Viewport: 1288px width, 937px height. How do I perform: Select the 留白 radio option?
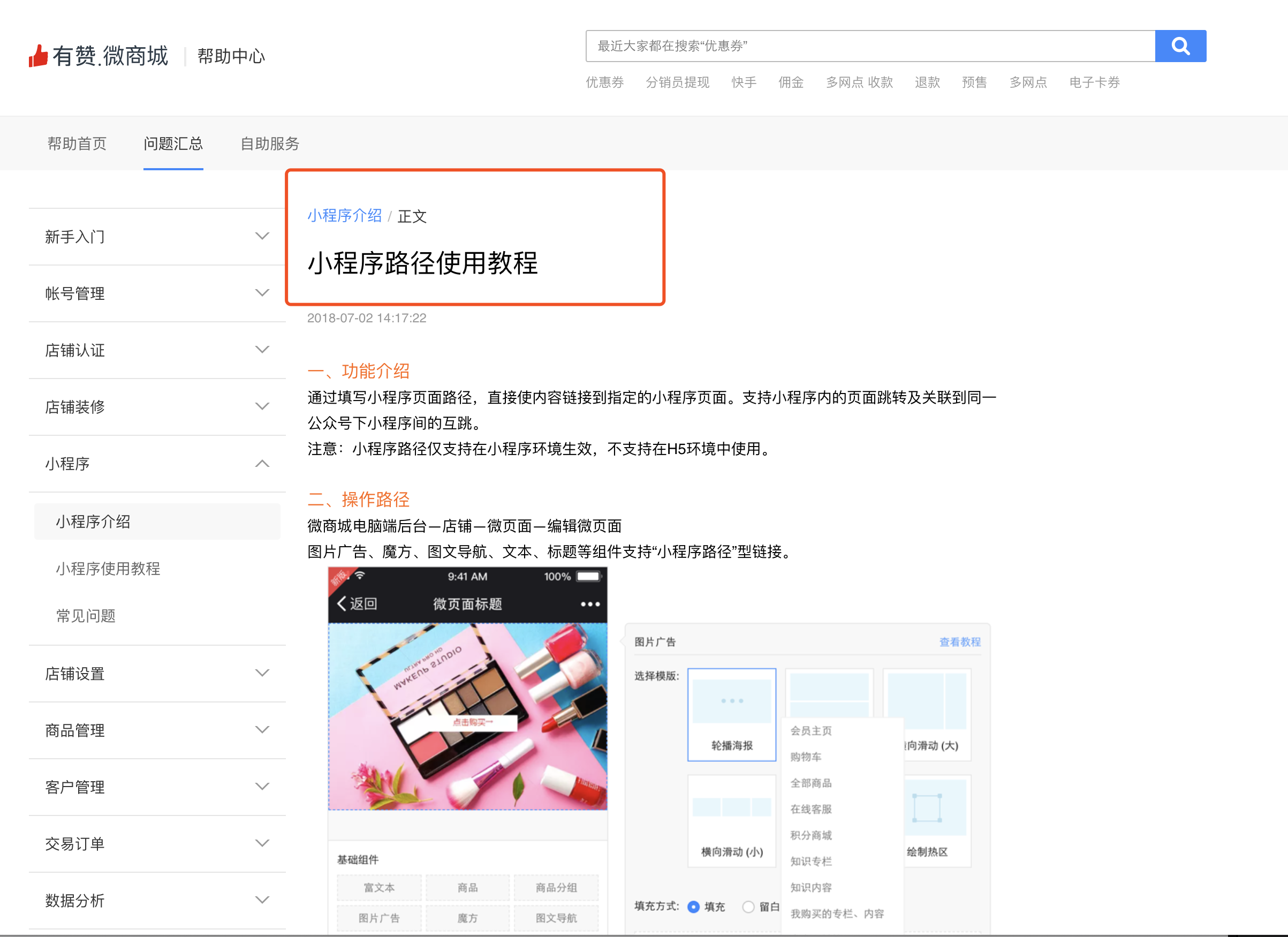748,907
